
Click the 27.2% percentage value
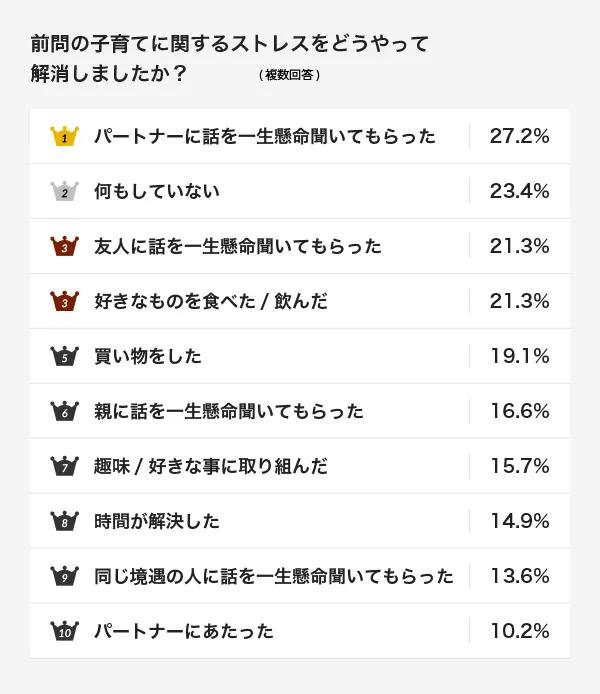[519, 136]
